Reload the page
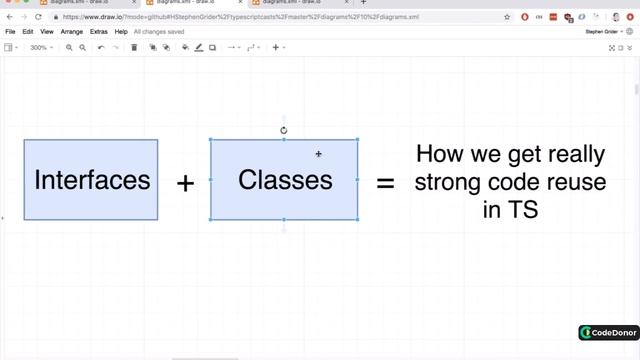The width and height of the screenshot is (640, 360). 38,17
